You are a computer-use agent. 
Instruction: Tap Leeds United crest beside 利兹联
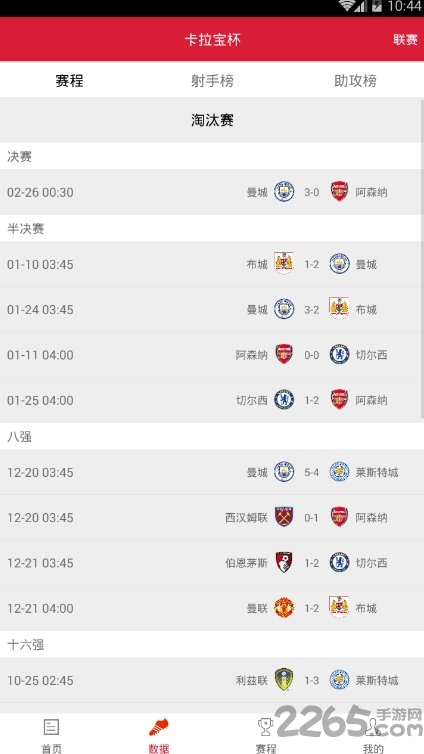(284, 679)
